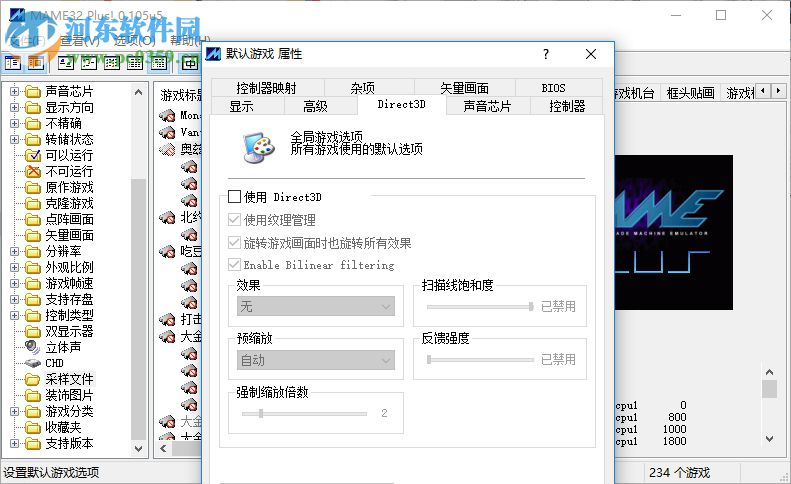Click the game icon beside 吃豆 row

pyautogui.click(x=167, y=251)
